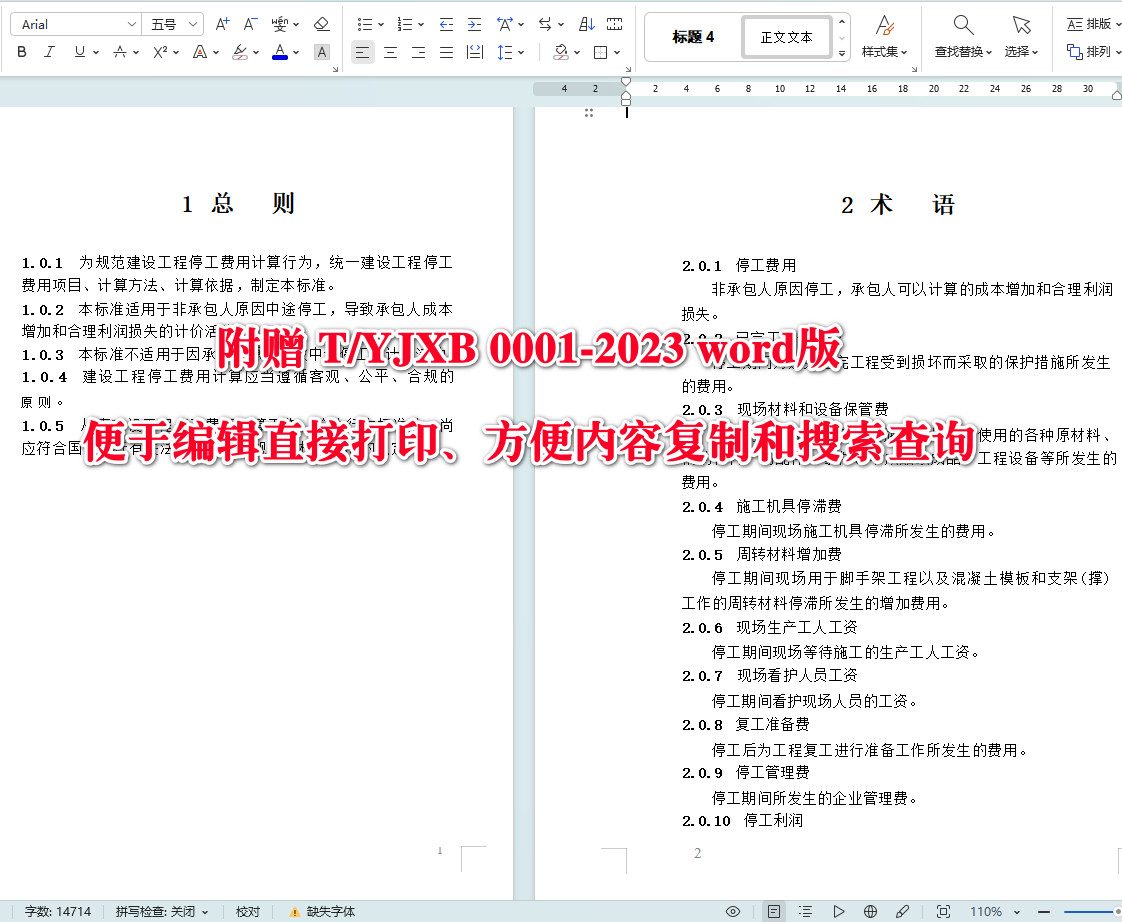Click the numbered list icon
The height and width of the screenshot is (922, 1122).
point(405,24)
